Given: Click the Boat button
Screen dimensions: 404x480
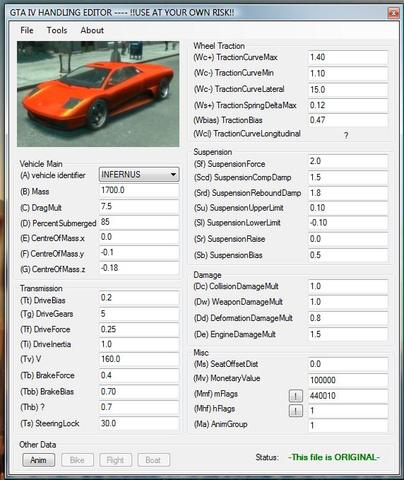Looking at the screenshot, I should pyautogui.click(x=153, y=460).
